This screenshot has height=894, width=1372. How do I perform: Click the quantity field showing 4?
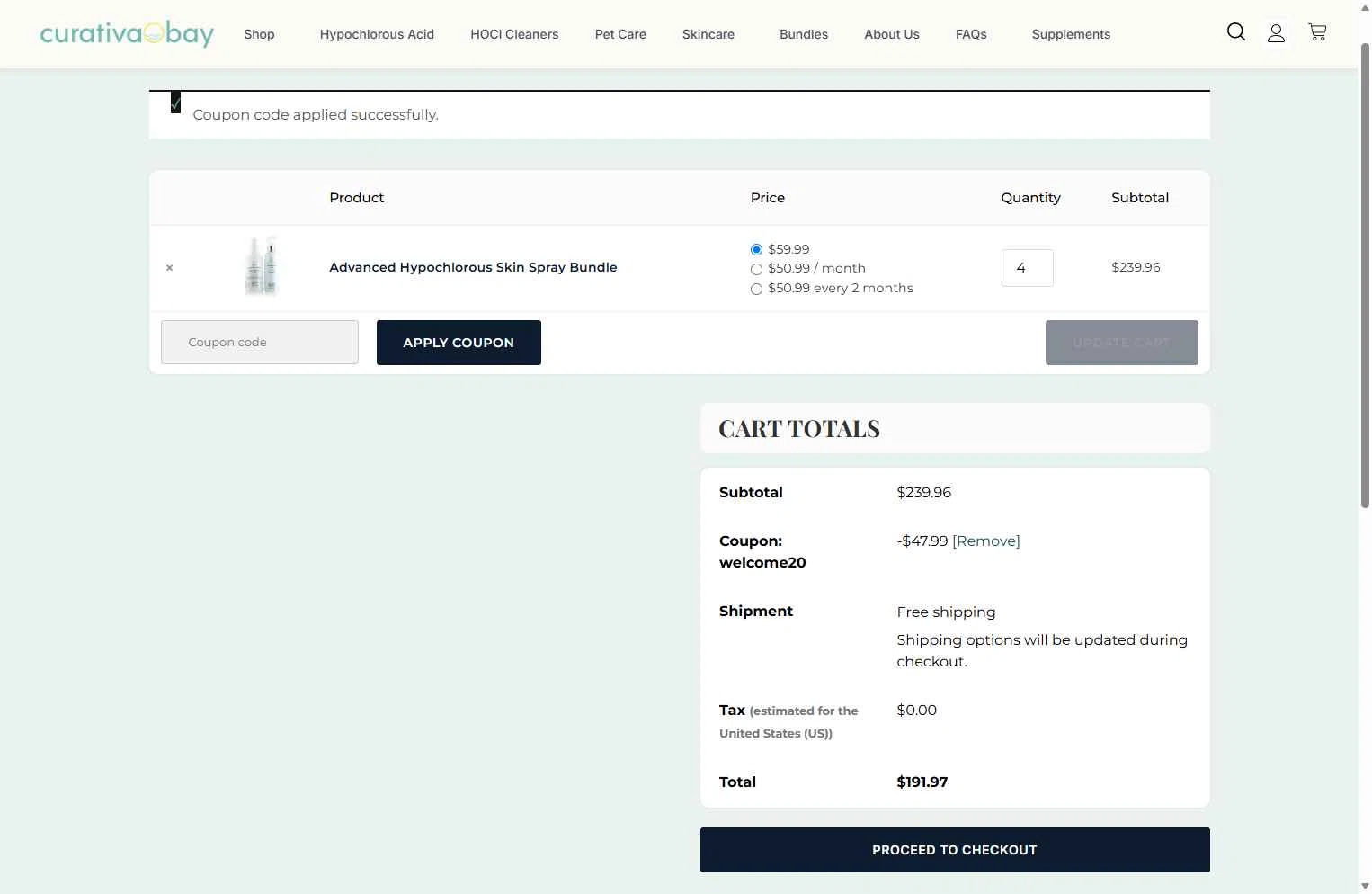pos(1028,268)
